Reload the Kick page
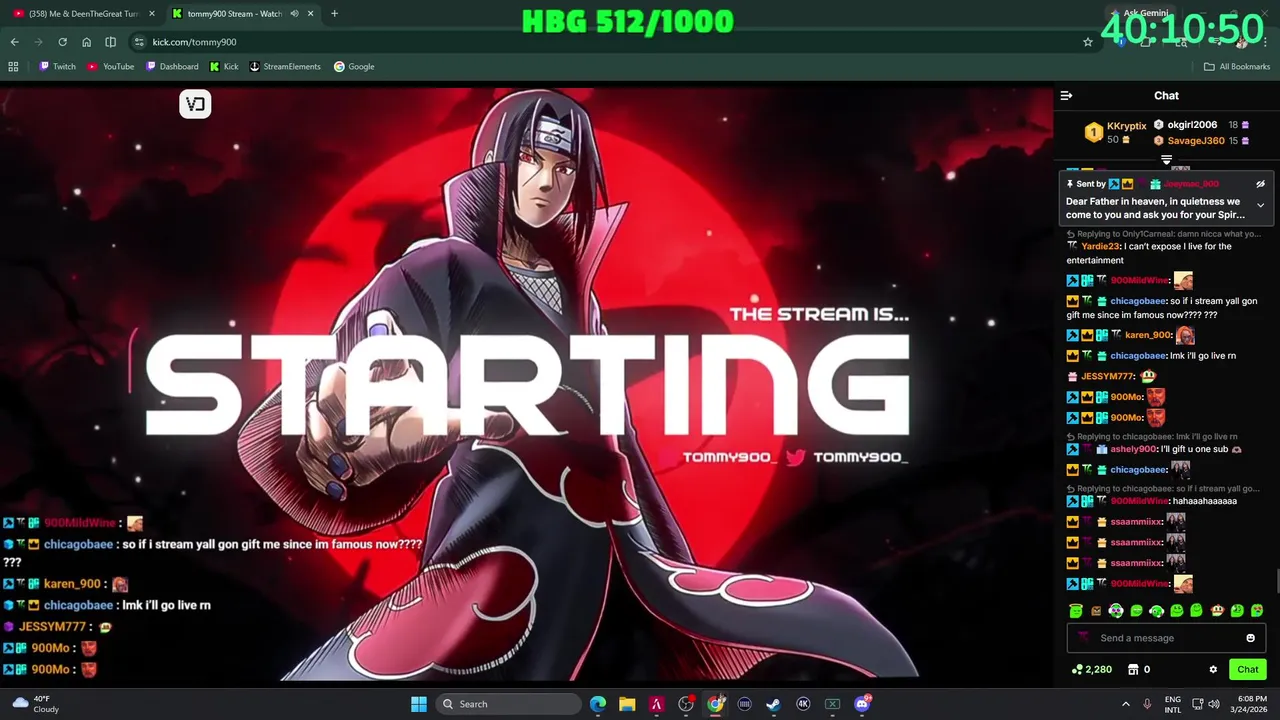 tap(62, 42)
